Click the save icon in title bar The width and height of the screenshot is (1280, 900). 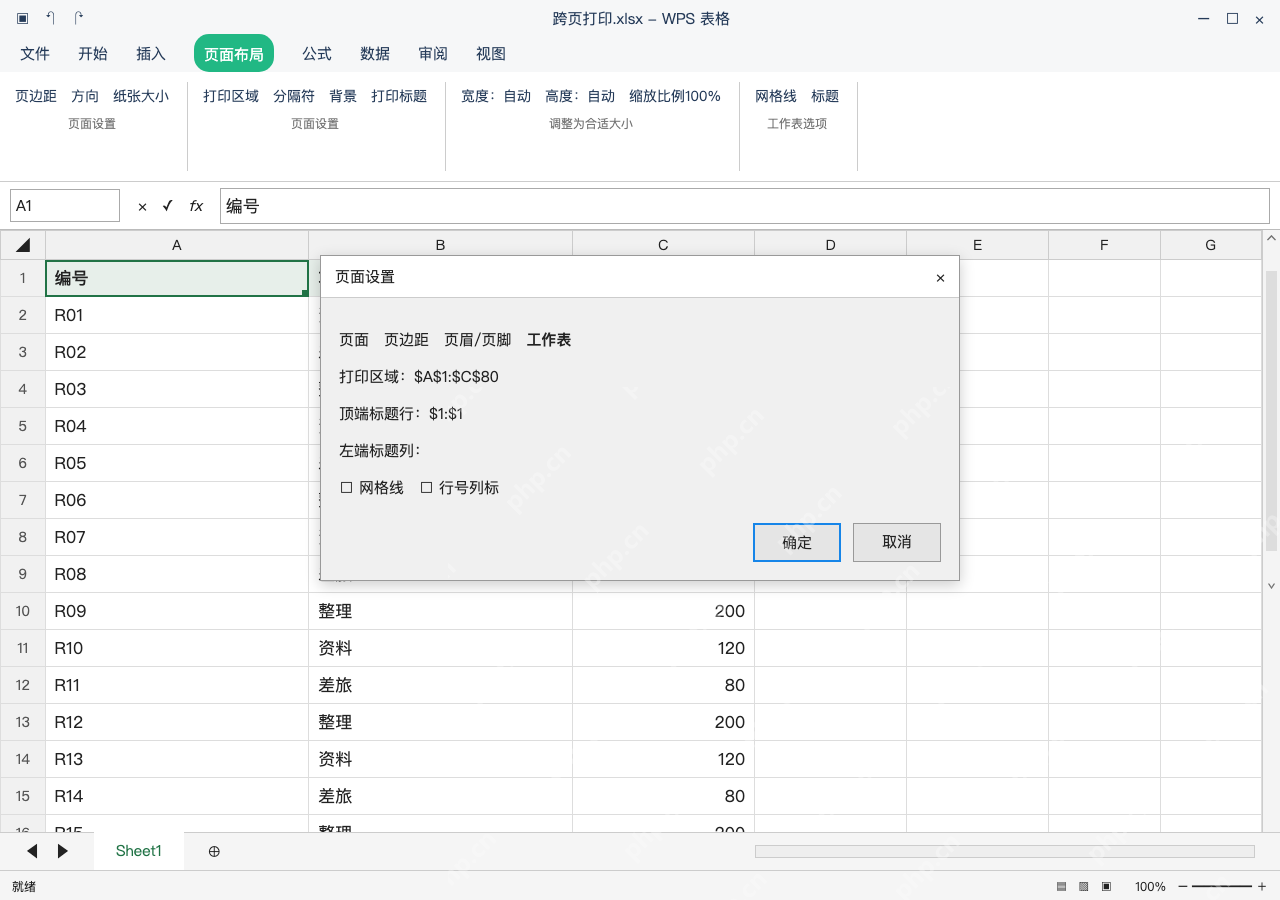[22, 18]
